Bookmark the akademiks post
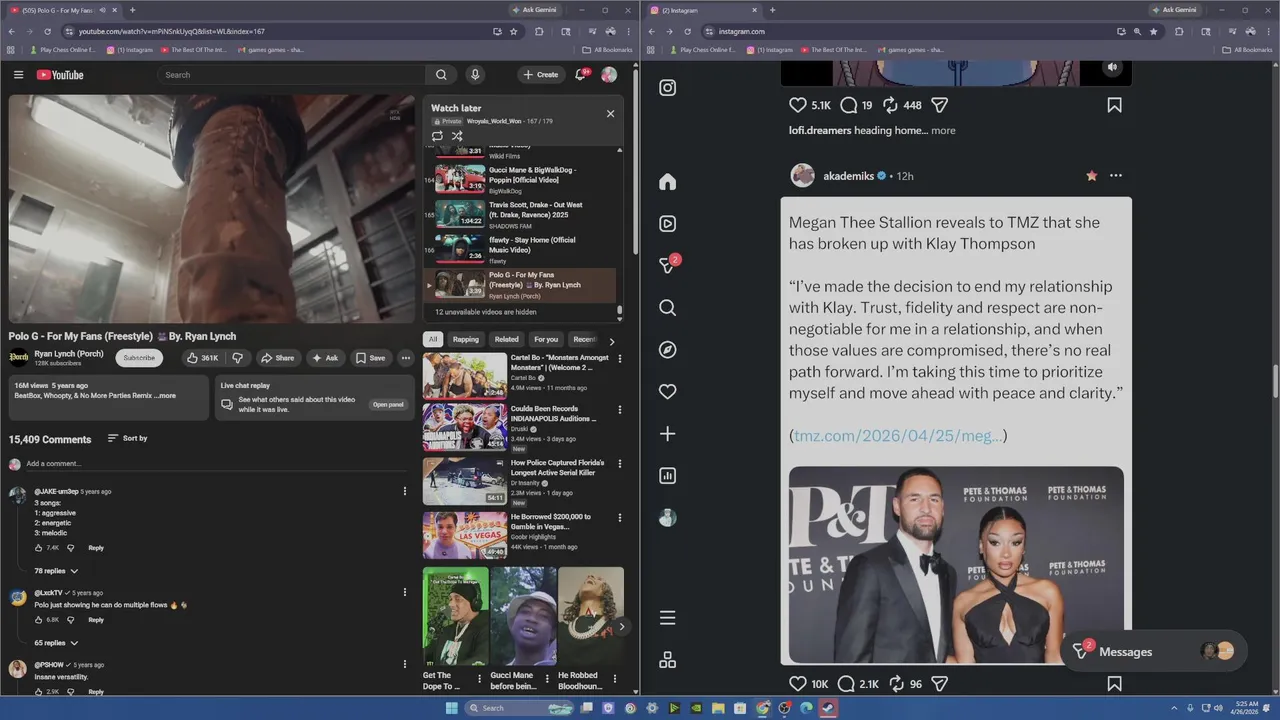Viewport: 1280px width, 720px height. pos(1114,684)
